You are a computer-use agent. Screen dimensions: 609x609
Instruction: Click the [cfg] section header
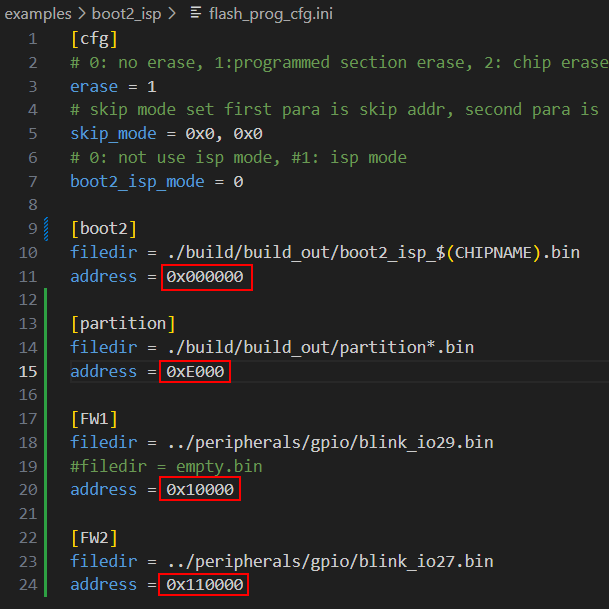click(x=94, y=39)
